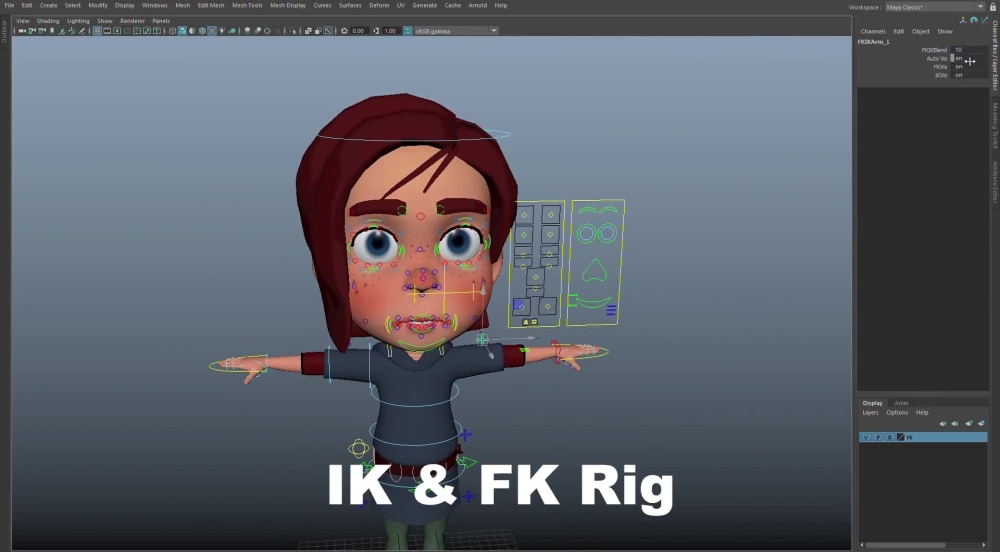Toggle the lock camera icon
The image size is (1000, 552).
pos(33,31)
